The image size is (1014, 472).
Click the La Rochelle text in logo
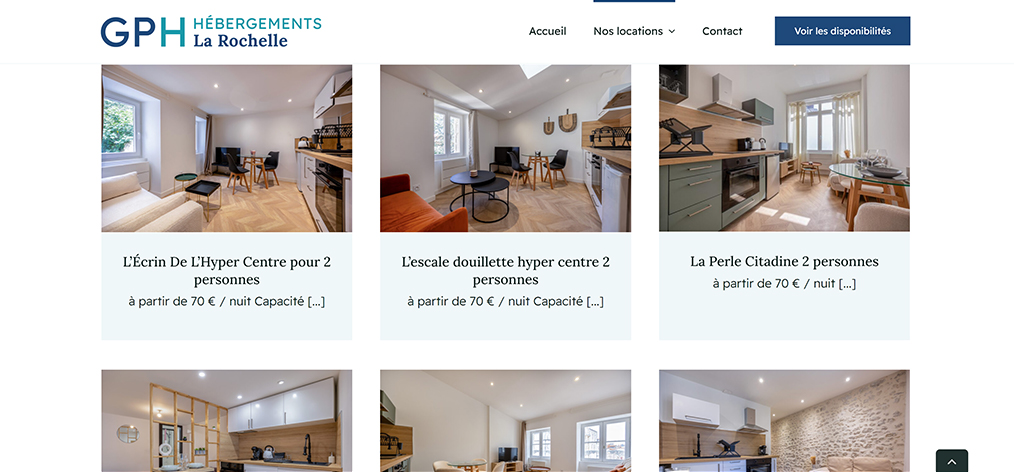[241, 40]
